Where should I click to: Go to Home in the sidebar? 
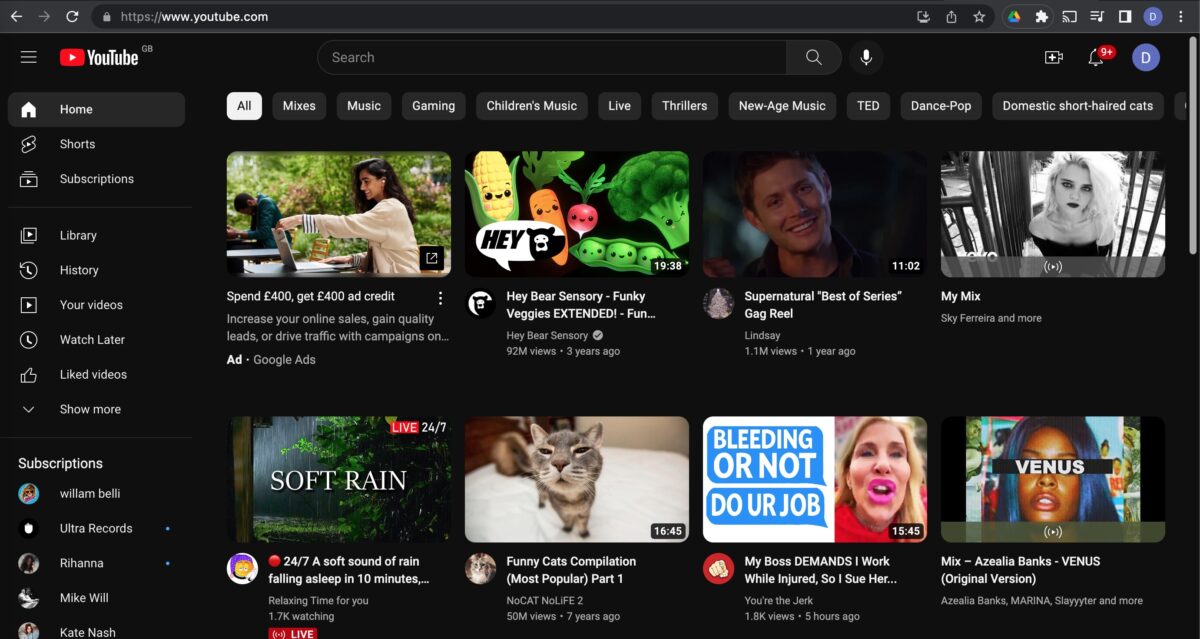(96, 109)
